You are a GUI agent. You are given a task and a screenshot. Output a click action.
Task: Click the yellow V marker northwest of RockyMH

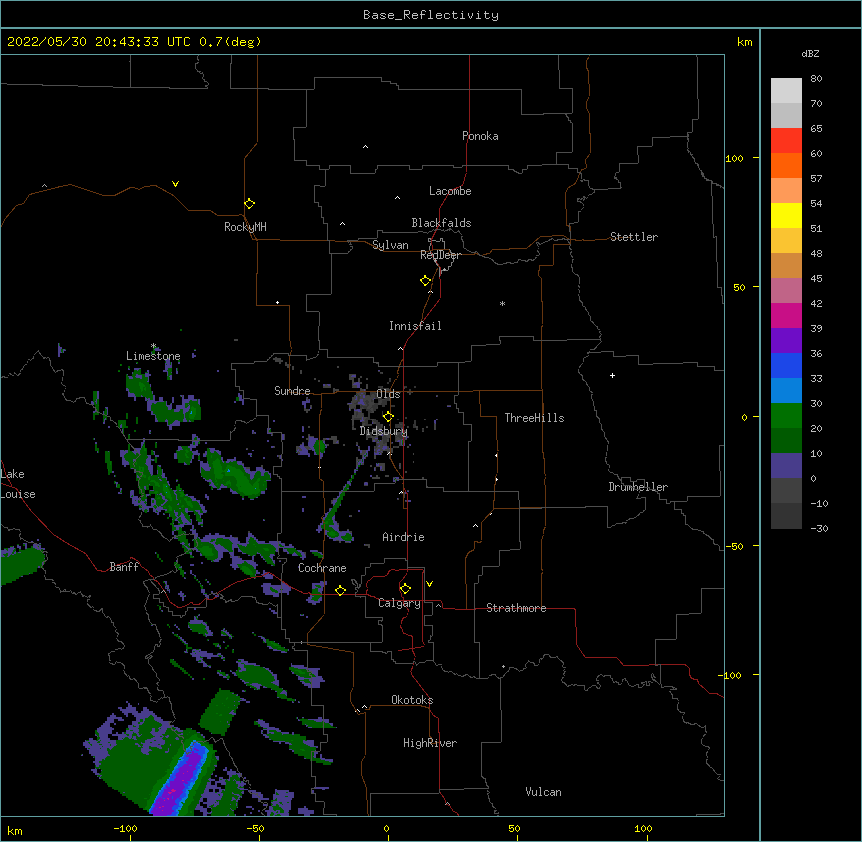(x=175, y=184)
